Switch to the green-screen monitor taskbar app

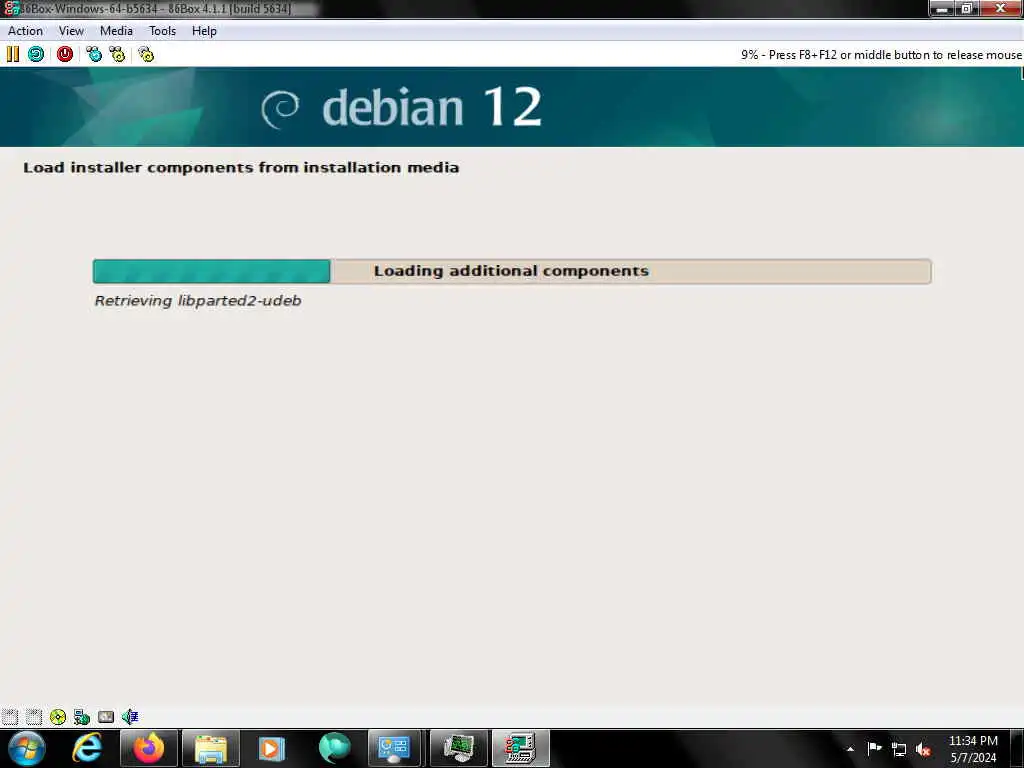coord(459,748)
